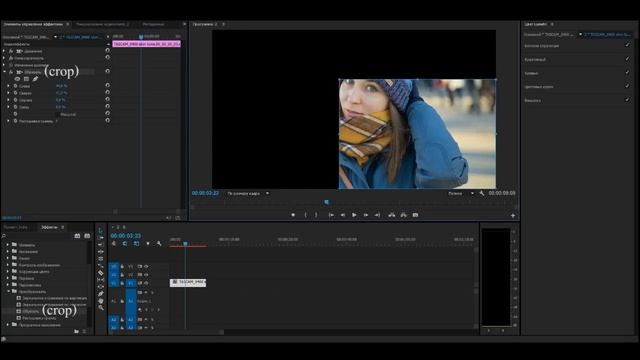The image size is (640, 360).
Task: Open the playback resolution dropdown
Action: coord(461,193)
